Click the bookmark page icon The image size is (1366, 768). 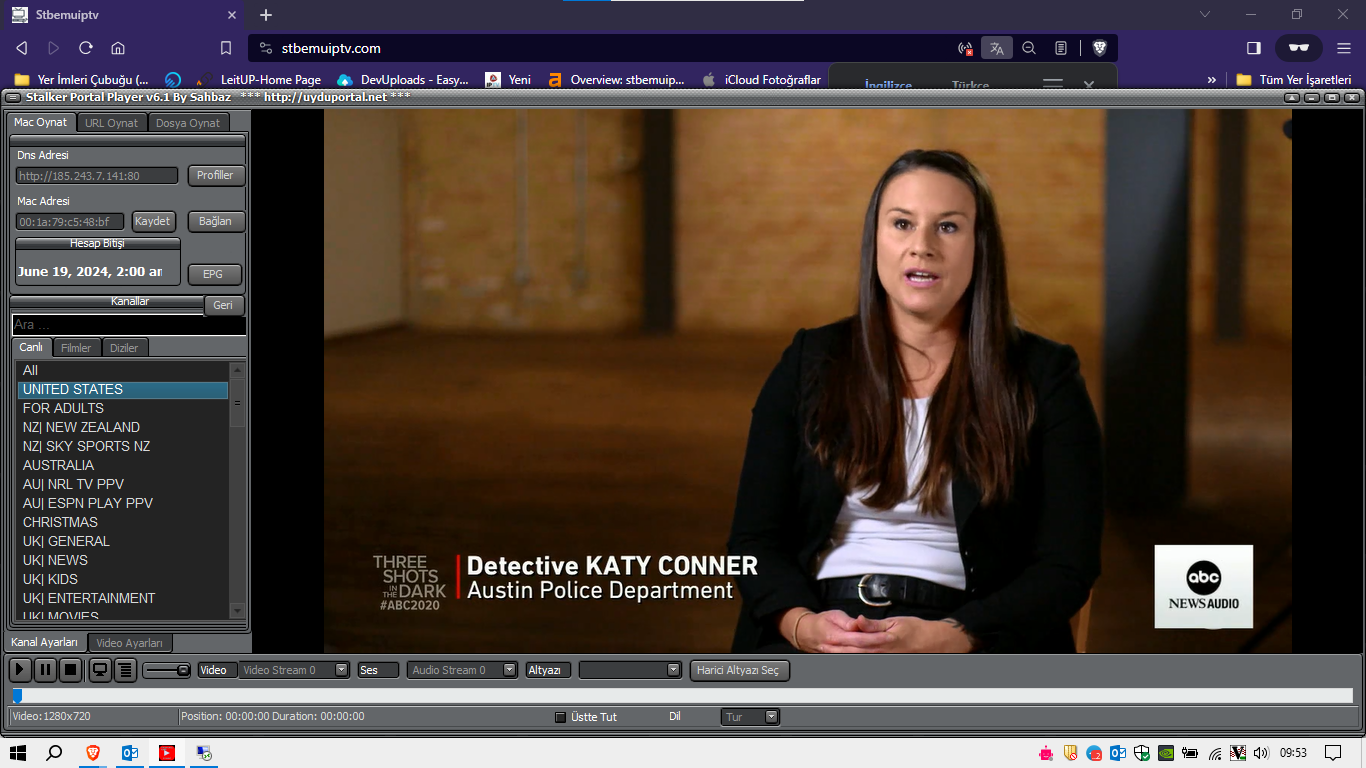coord(226,48)
